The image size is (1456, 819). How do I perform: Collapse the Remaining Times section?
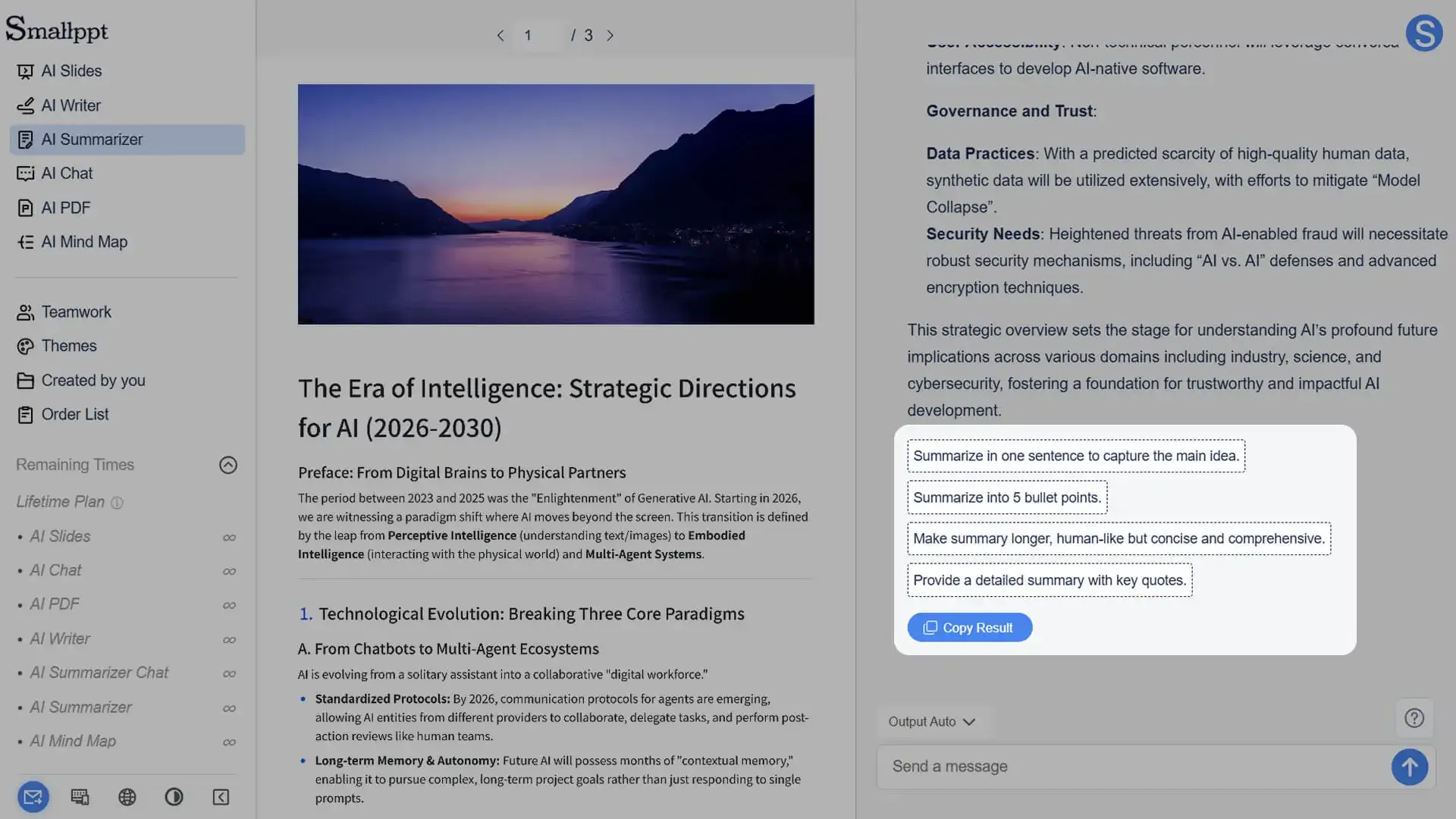pos(228,465)
